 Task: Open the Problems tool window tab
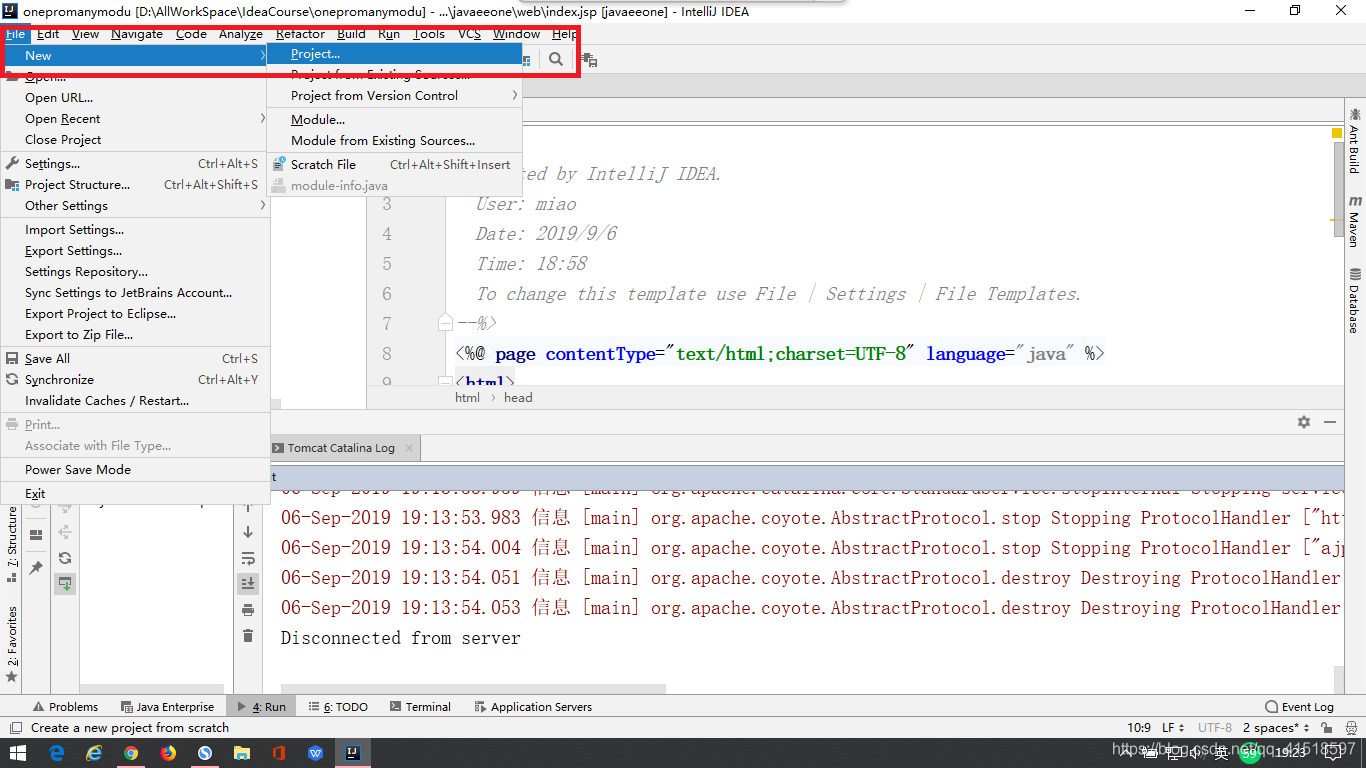coord(65,707)
